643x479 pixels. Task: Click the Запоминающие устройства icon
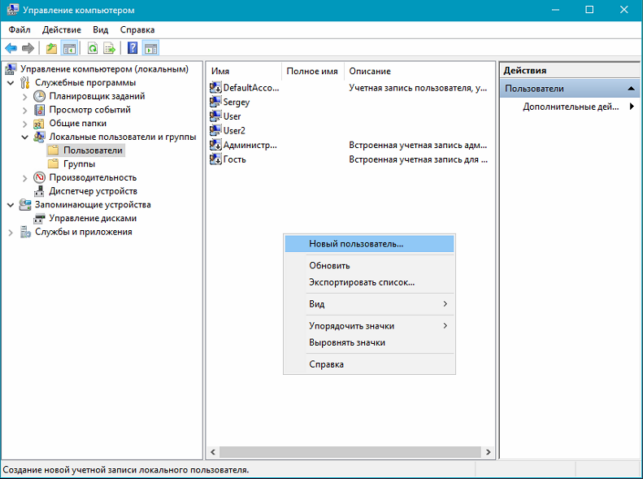(25, 204)
